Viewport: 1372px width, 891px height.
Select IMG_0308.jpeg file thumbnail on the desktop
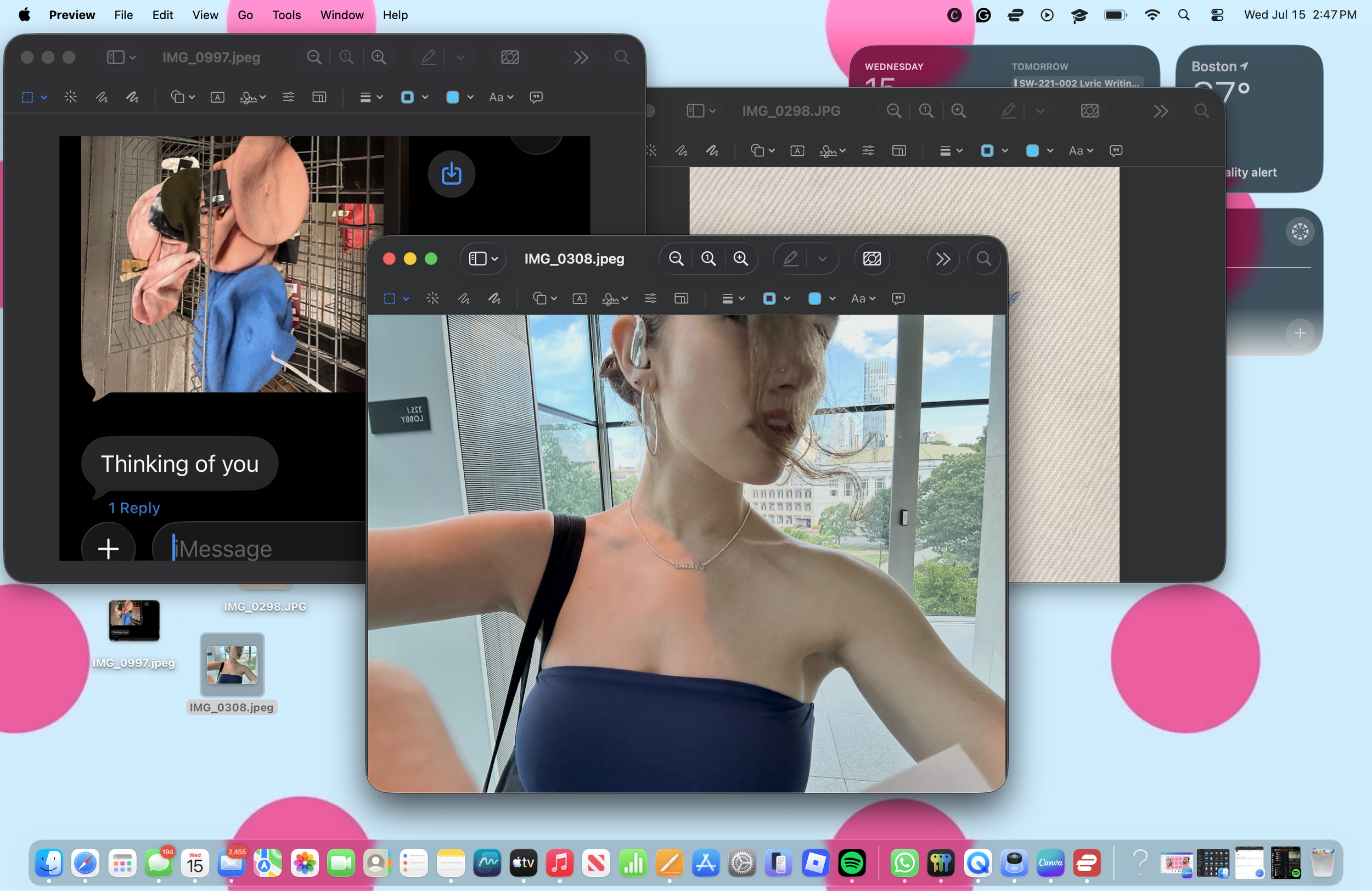point(232,664)
